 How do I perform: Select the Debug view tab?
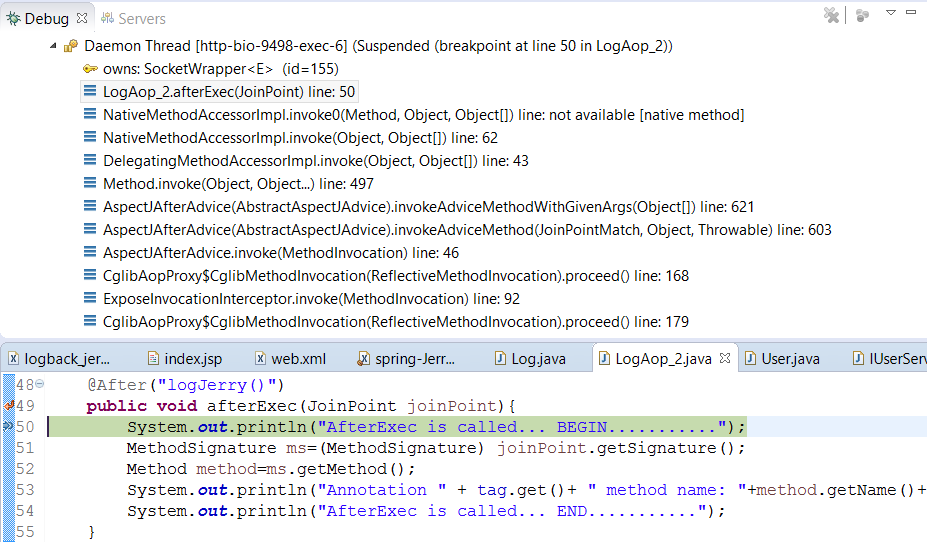tap(46, 19)
